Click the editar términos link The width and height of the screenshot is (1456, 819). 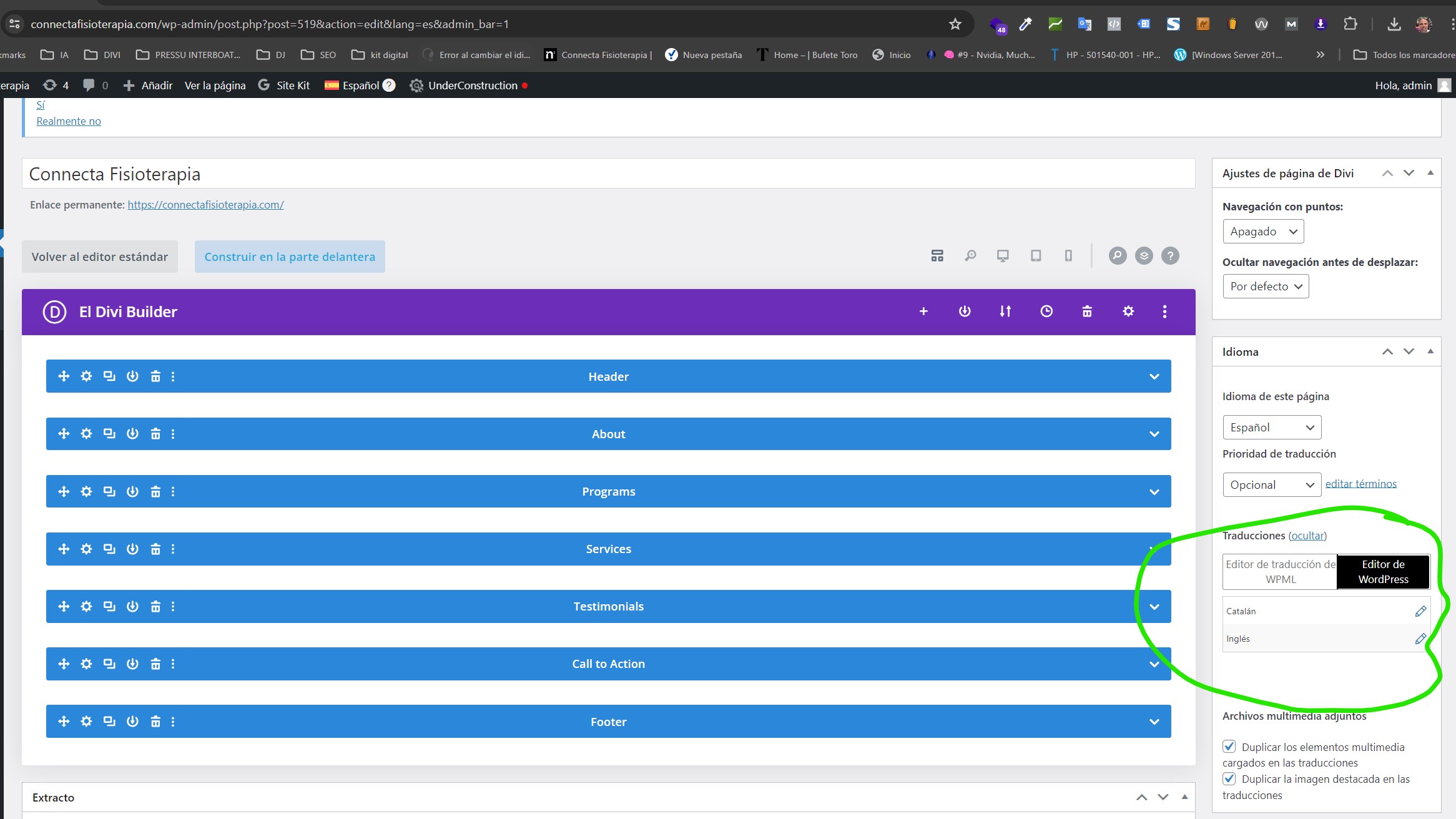pyautogui.click(x=1360, y=484)
